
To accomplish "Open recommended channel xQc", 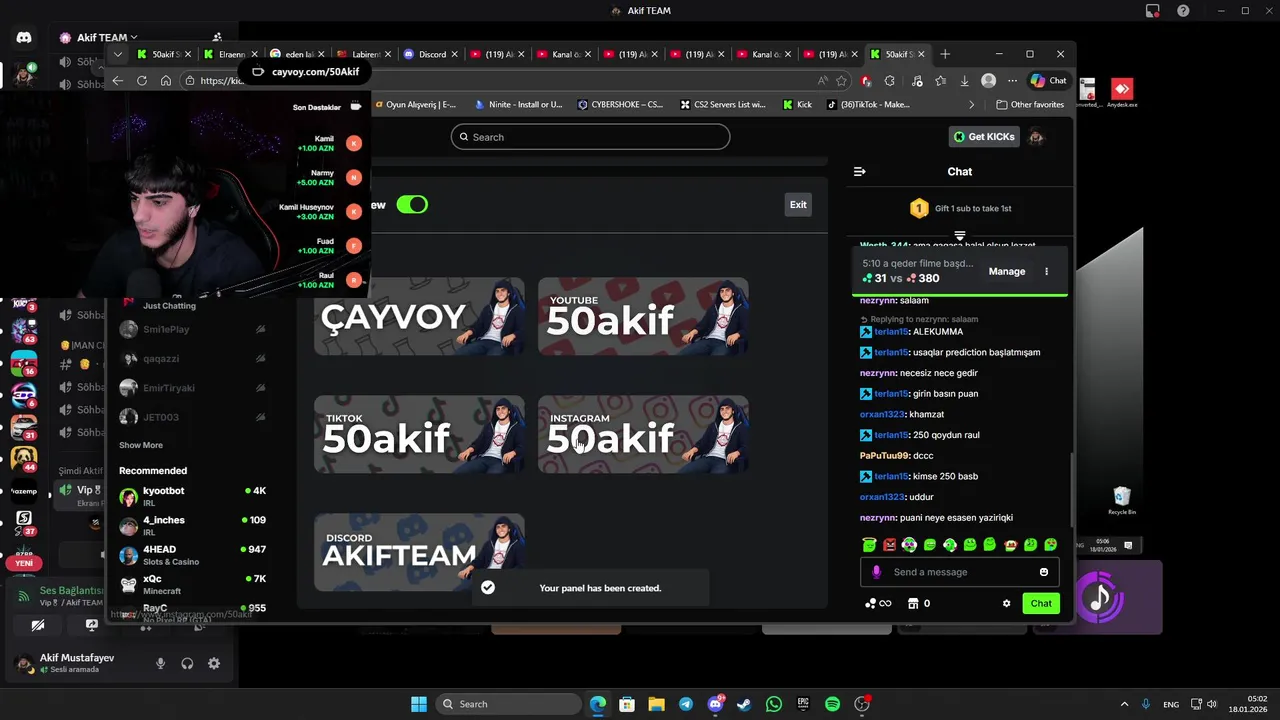I will point(192,584).
